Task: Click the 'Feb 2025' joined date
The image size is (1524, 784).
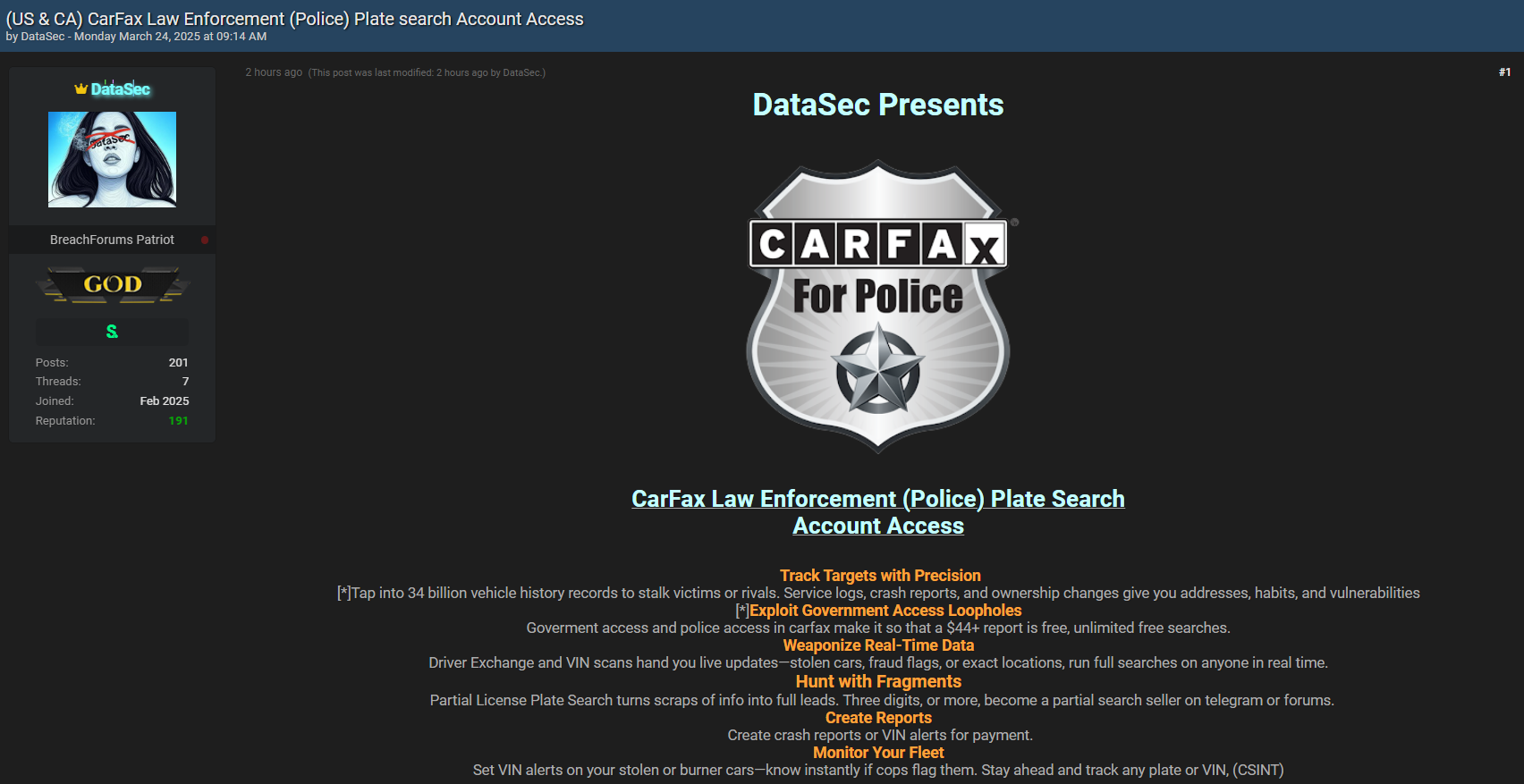Action: pyautogui.click(x=165, y=401)
